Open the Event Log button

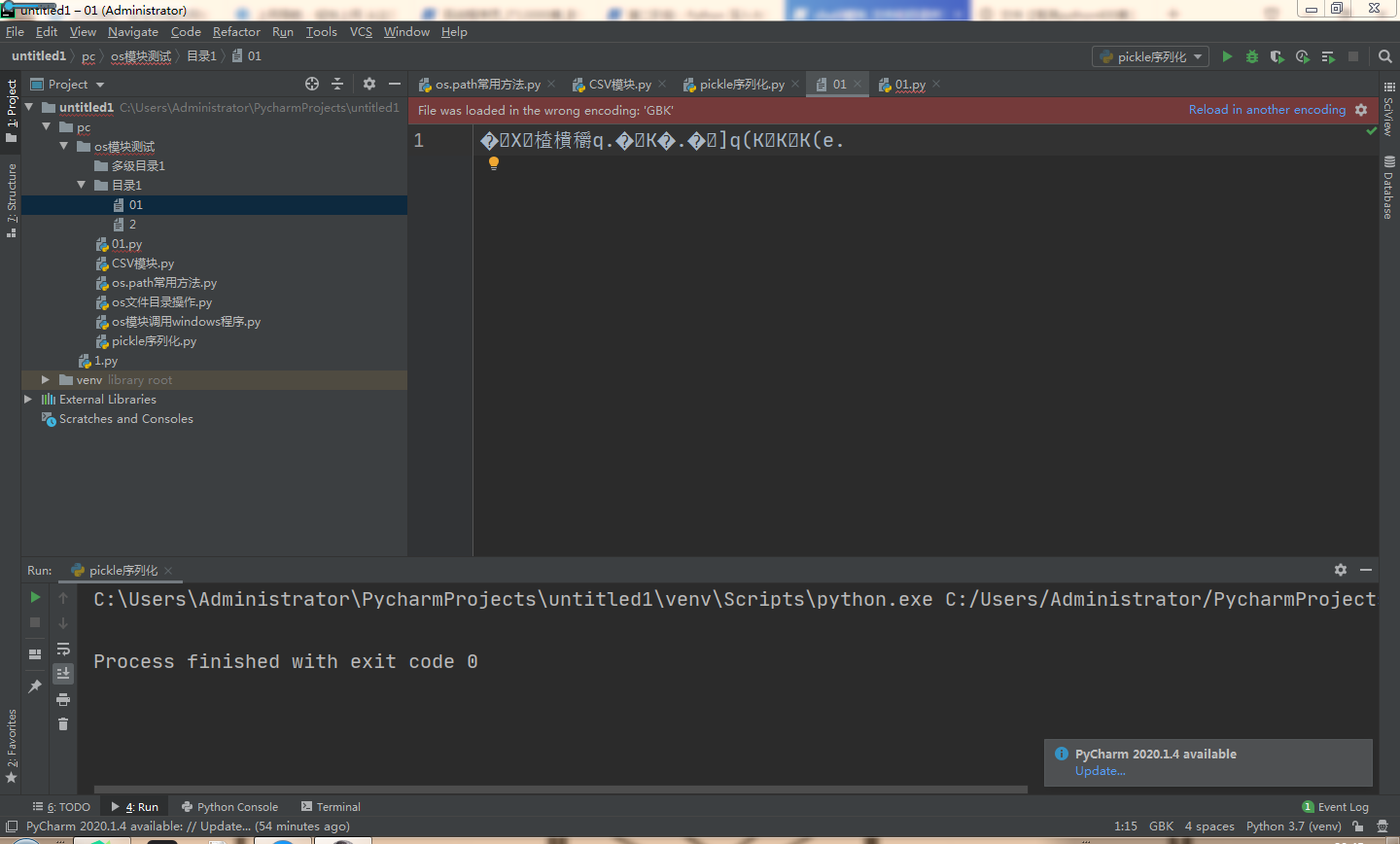point(1335,807)
